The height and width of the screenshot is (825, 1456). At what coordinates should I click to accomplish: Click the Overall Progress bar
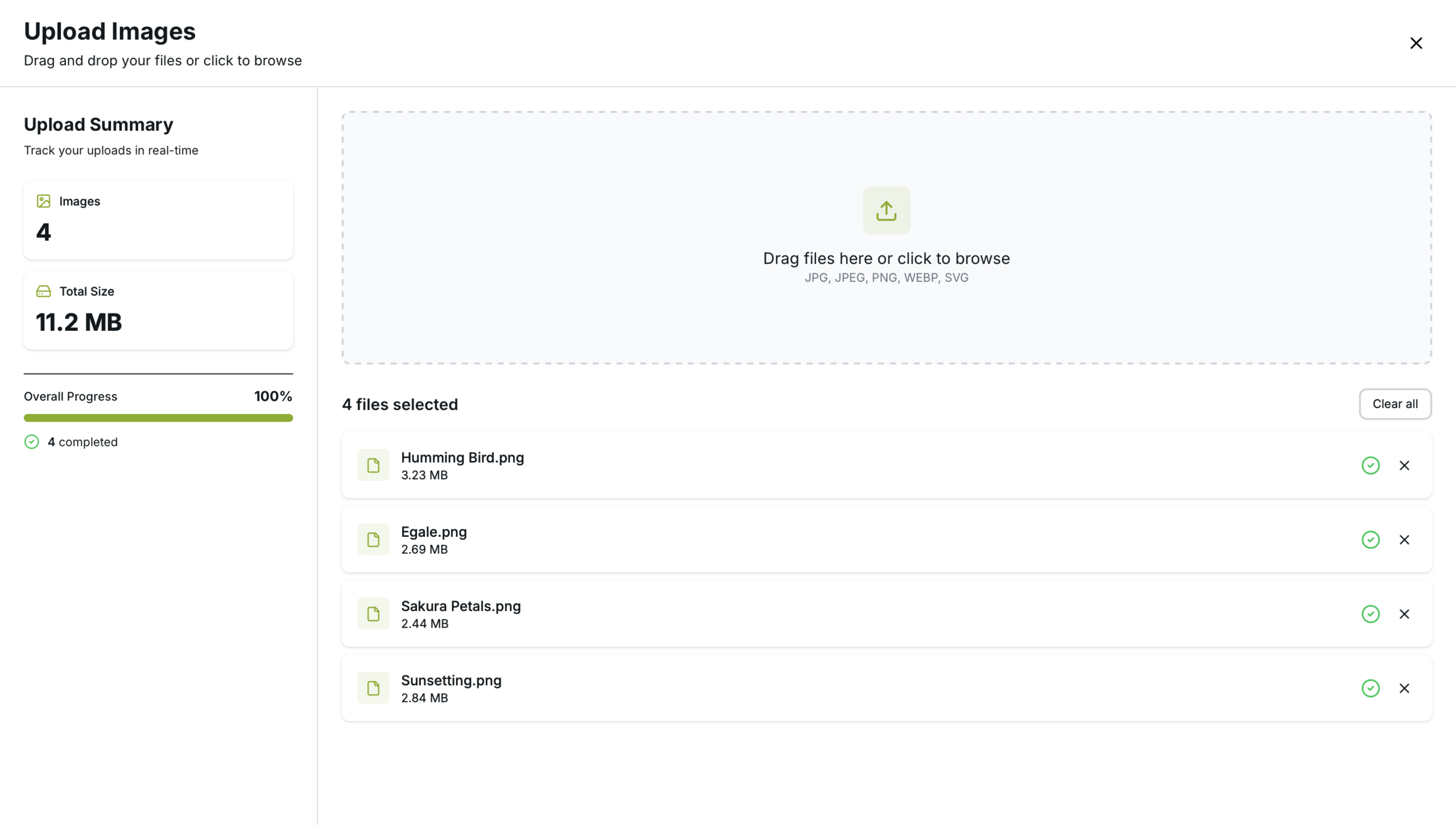tap(158, 418)
